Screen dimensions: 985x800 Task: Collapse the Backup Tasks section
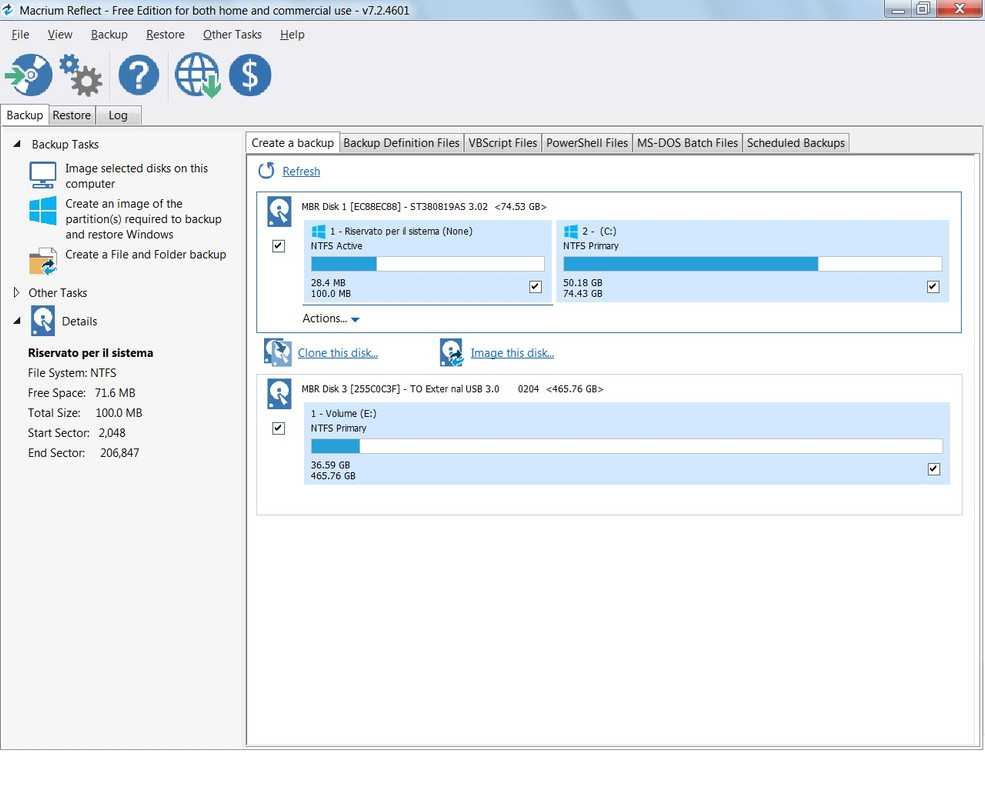tap(17, 144)
